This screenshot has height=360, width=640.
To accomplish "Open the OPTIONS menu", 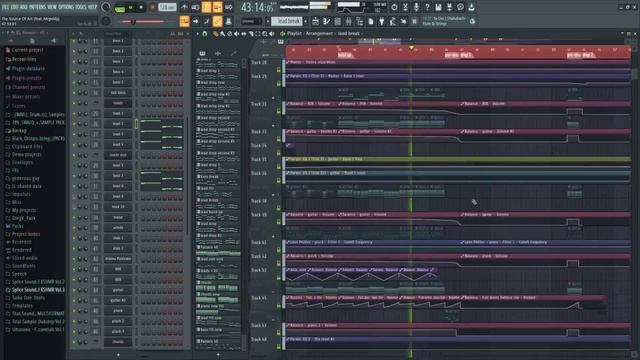I will click(66, 7).
